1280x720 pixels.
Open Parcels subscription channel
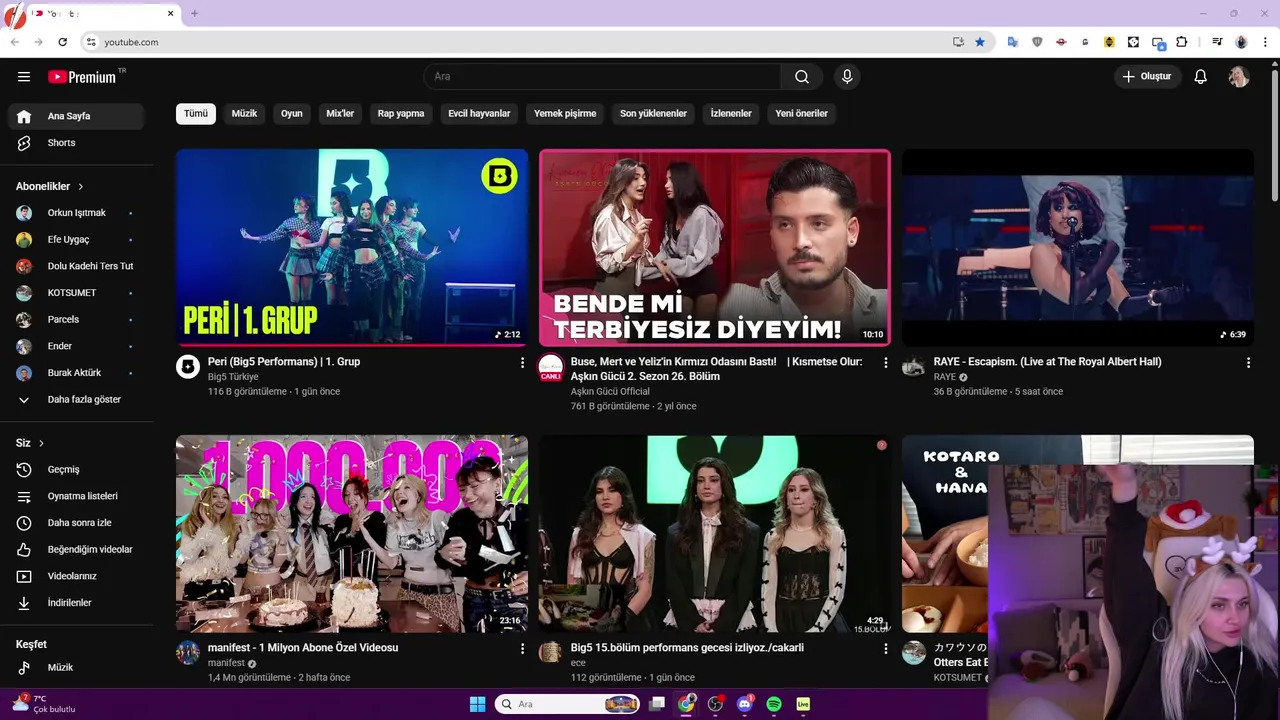[76, 319]
